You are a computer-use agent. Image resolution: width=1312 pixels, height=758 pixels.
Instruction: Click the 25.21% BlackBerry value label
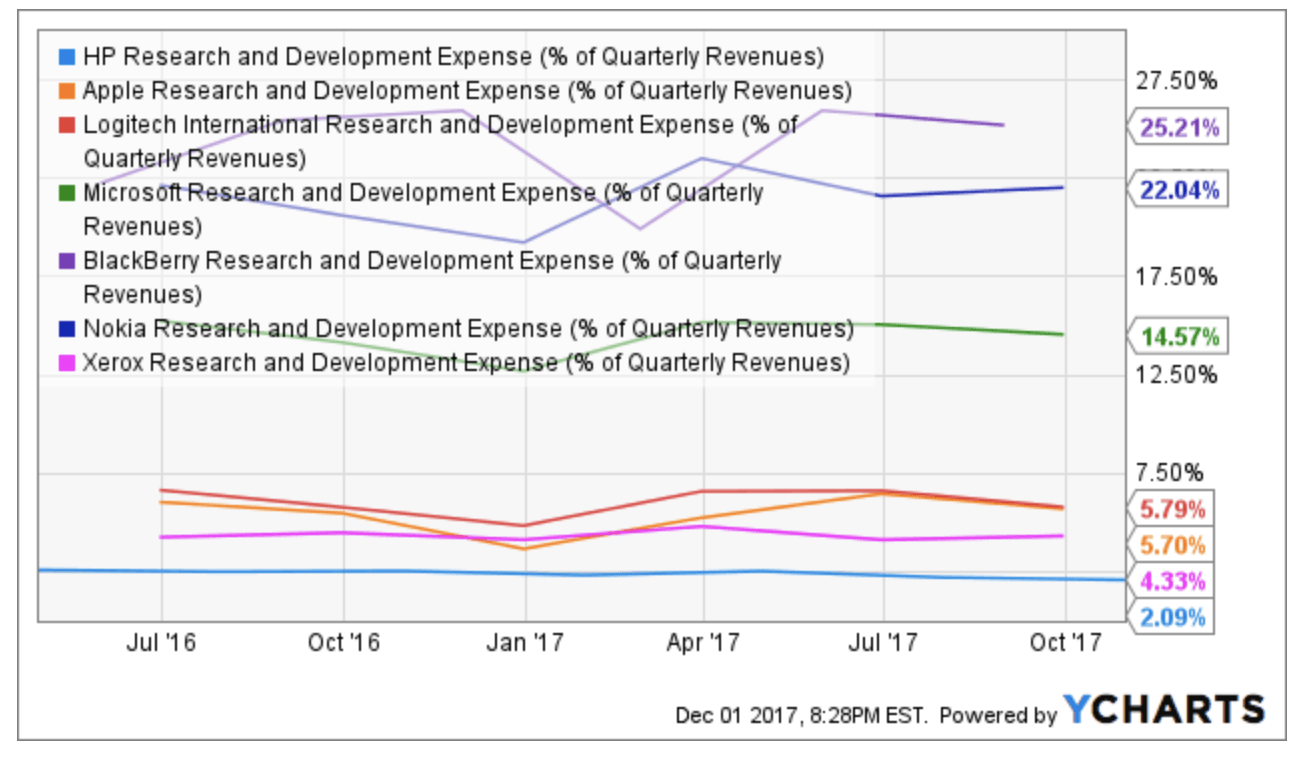coord(1179,128)
